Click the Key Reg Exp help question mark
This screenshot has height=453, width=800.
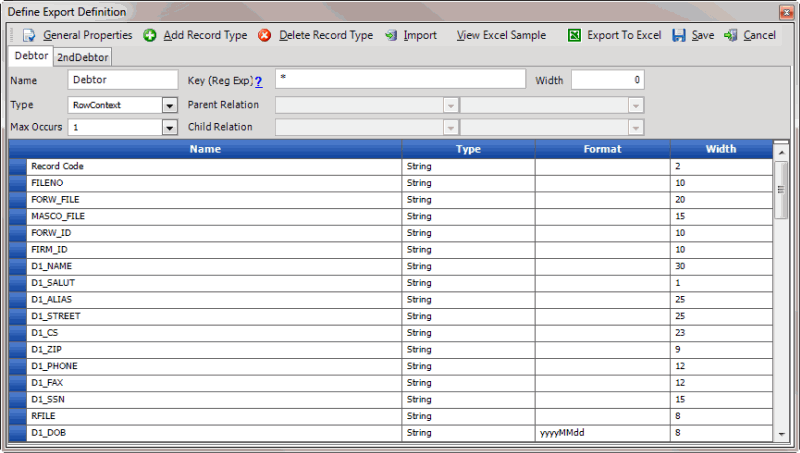tap(258, 81)
